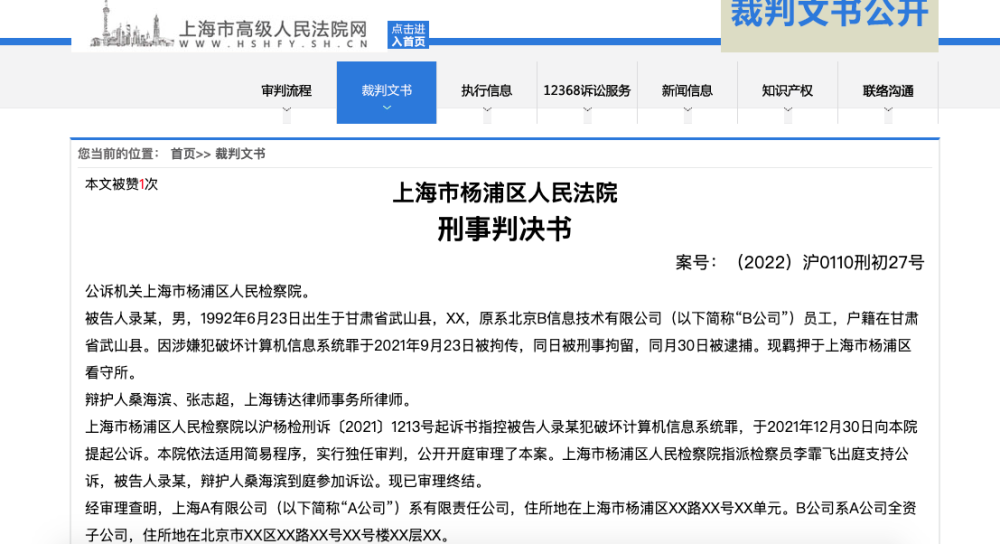Viewport: 1000px width, 544px height.
Task: Click the 裁判文书公开 banner heading
Action: click(x=829, y=13)
